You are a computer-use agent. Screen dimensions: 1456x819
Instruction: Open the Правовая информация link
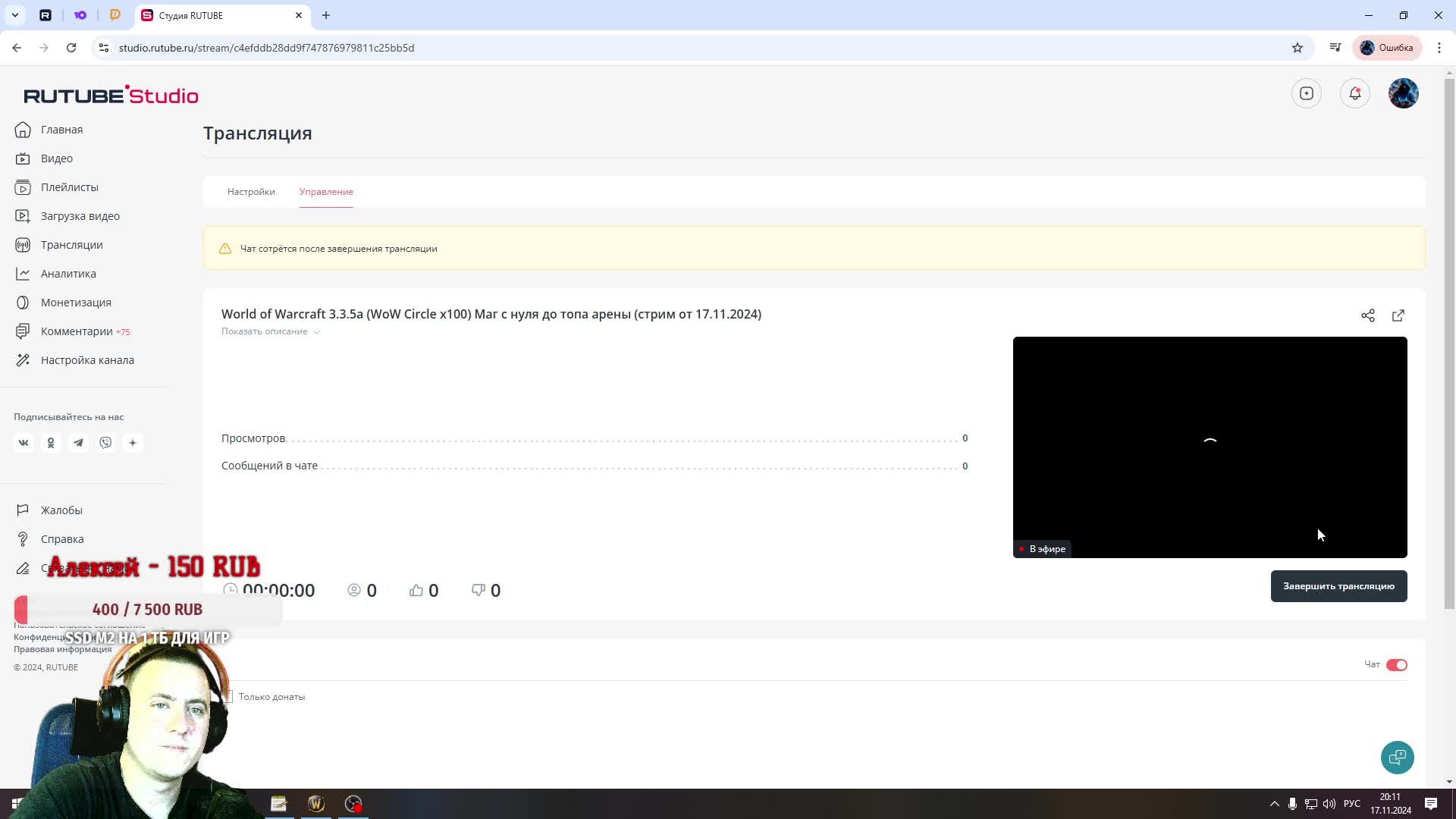63,649
